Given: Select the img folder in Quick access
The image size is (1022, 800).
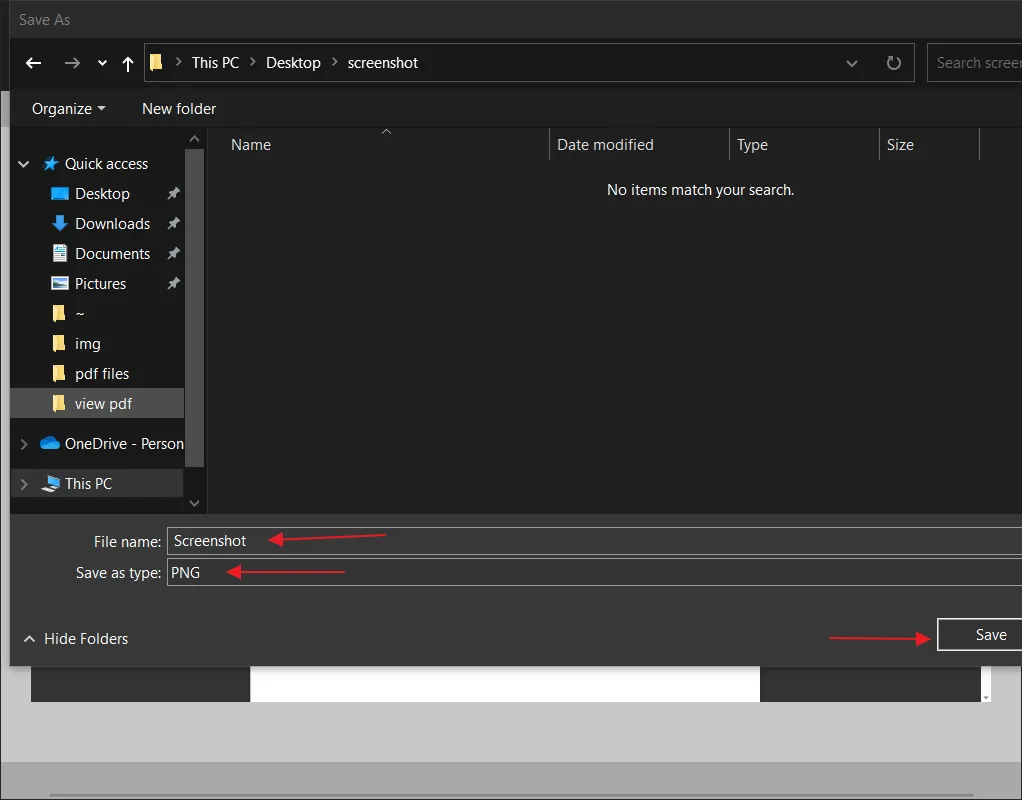Looking at the screenshot, I should point(87,343).
